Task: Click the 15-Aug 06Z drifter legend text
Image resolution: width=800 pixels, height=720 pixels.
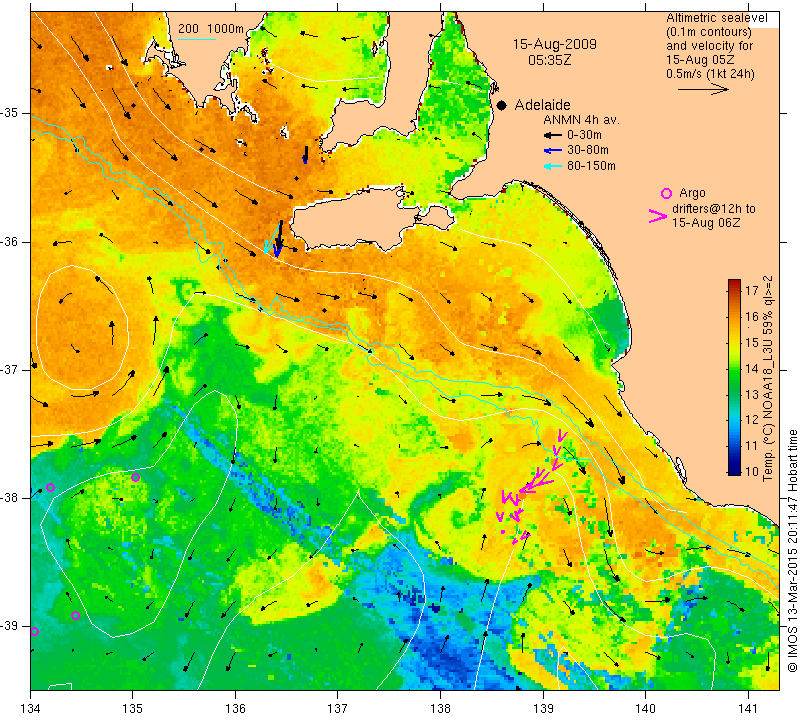Action: (x=706, y=222)
